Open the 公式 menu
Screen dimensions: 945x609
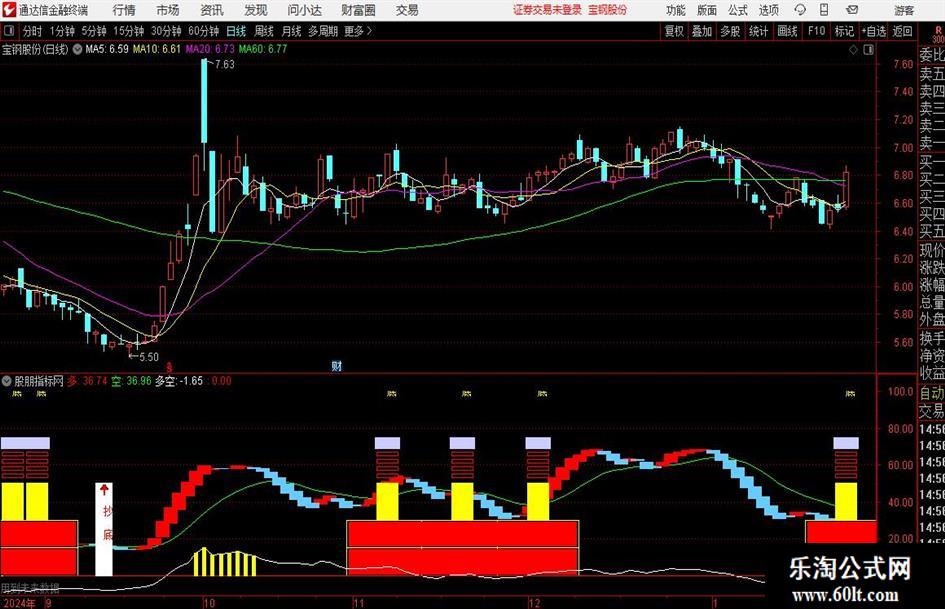click(x=738, y=10)
